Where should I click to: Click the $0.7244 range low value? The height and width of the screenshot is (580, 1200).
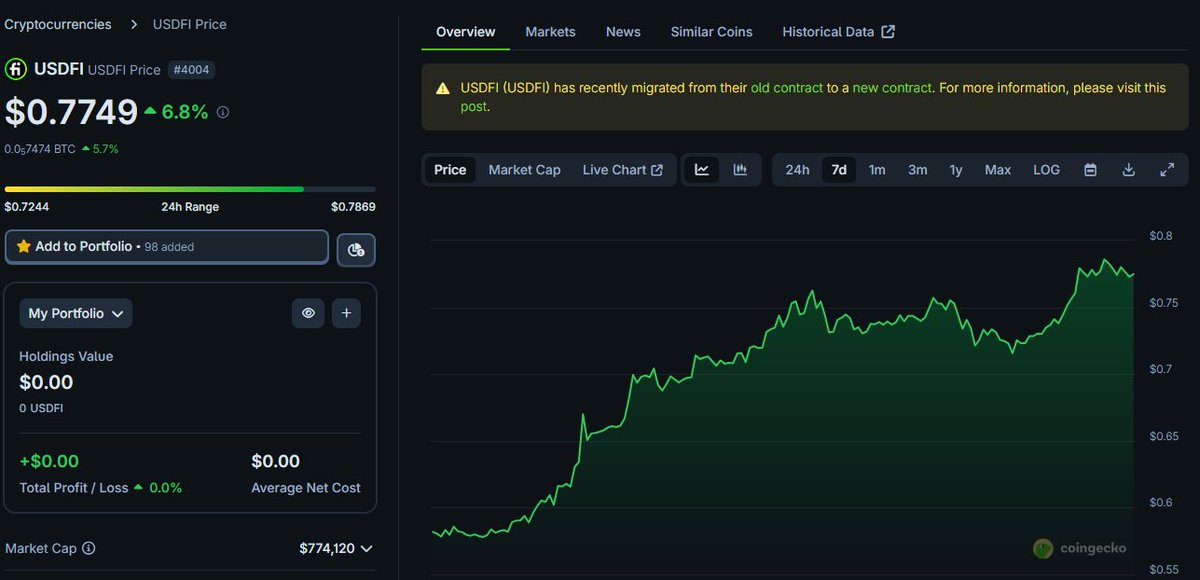pyautogui.click(x=27, y=207)
